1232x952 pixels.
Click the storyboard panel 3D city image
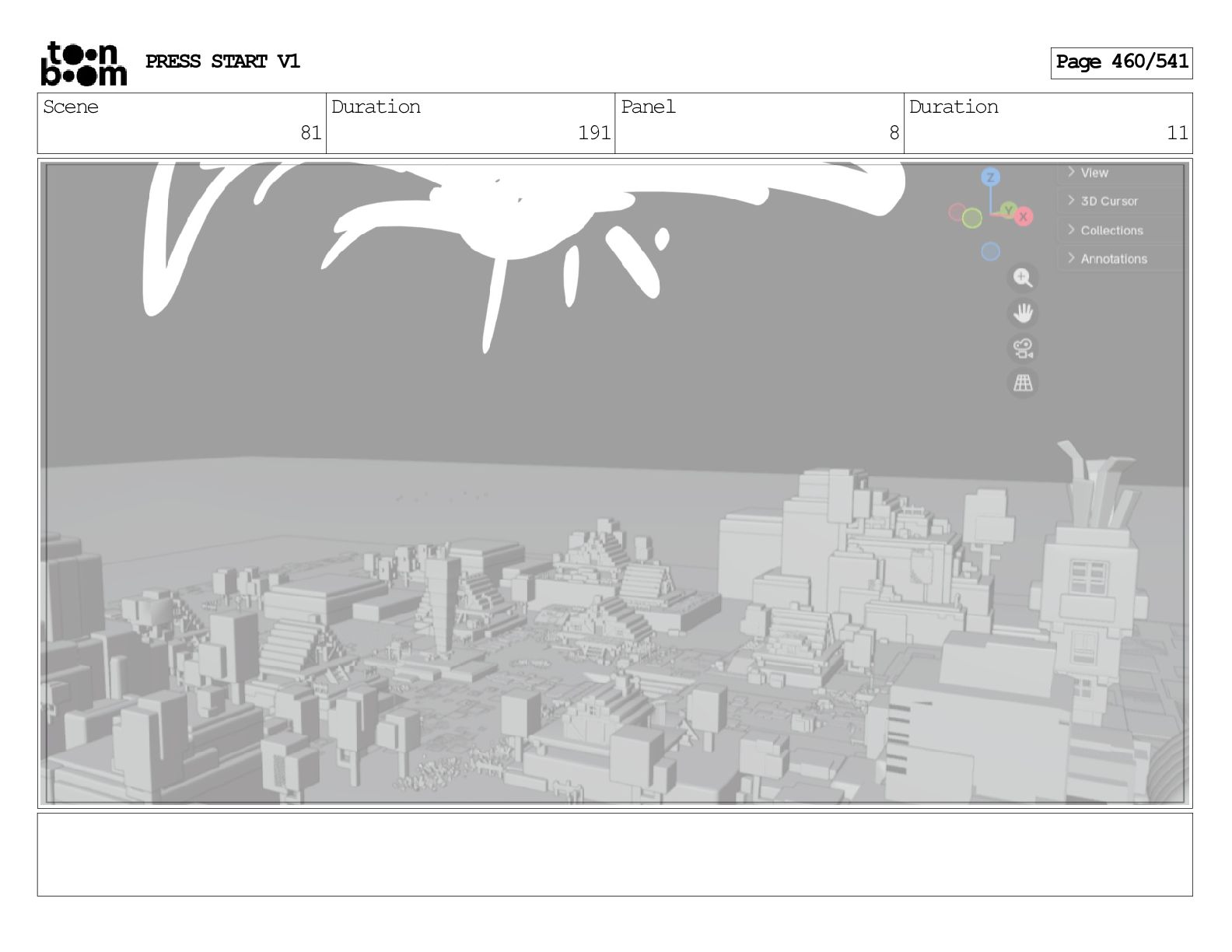coord(614,483)
